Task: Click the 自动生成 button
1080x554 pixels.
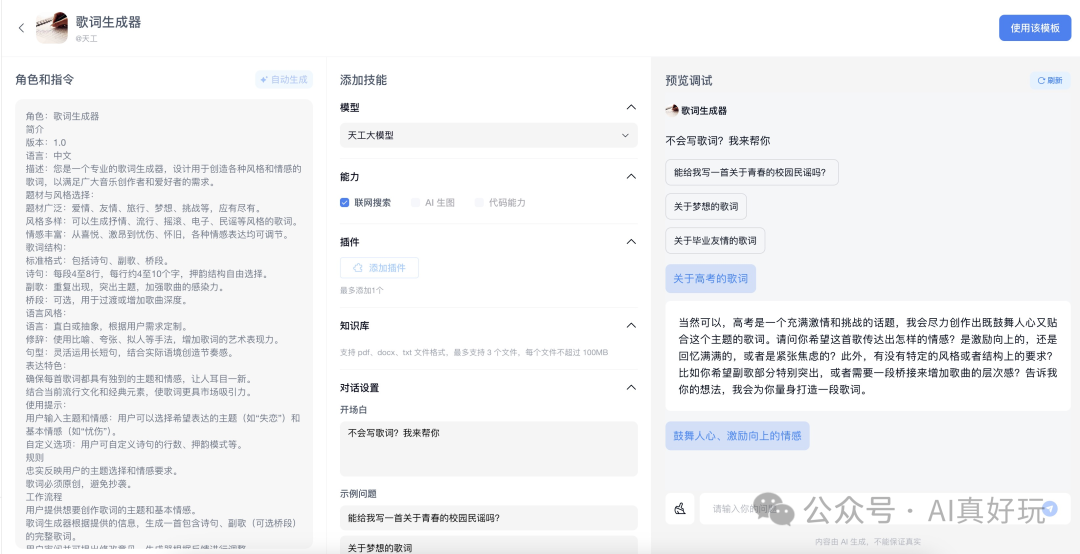Action: [x=284, y=79]
